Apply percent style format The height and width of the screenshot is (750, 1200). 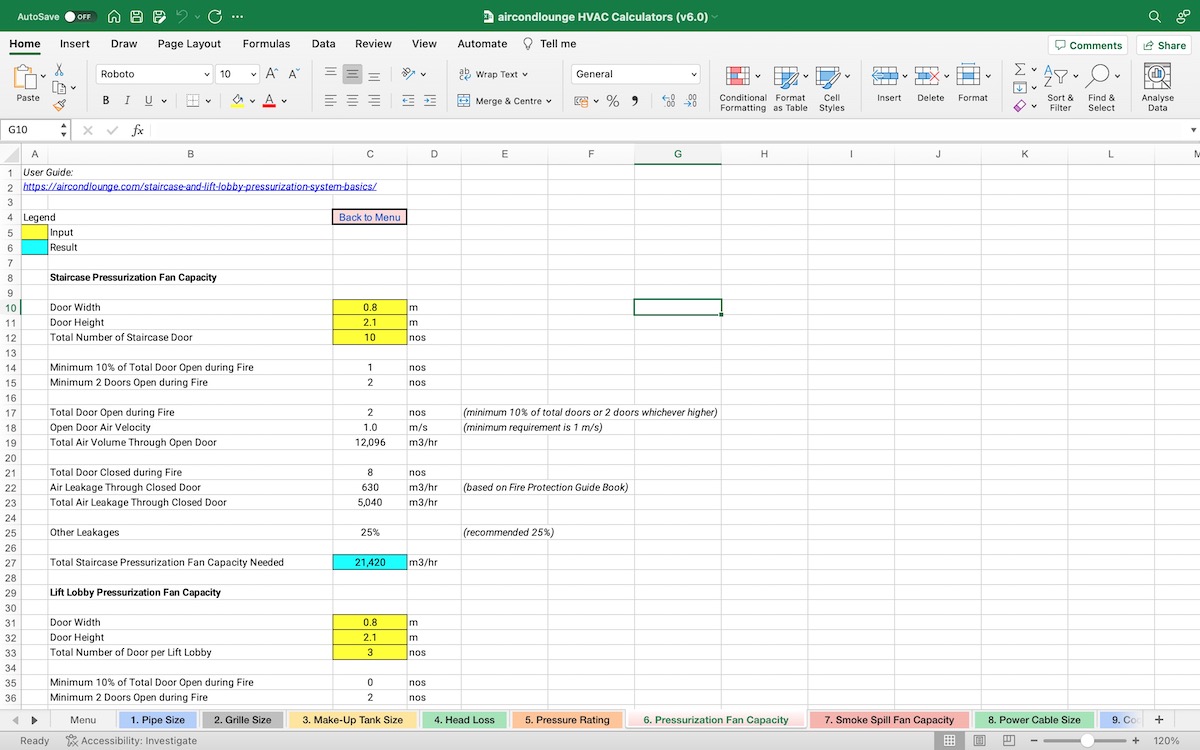[x=612, y=101]
